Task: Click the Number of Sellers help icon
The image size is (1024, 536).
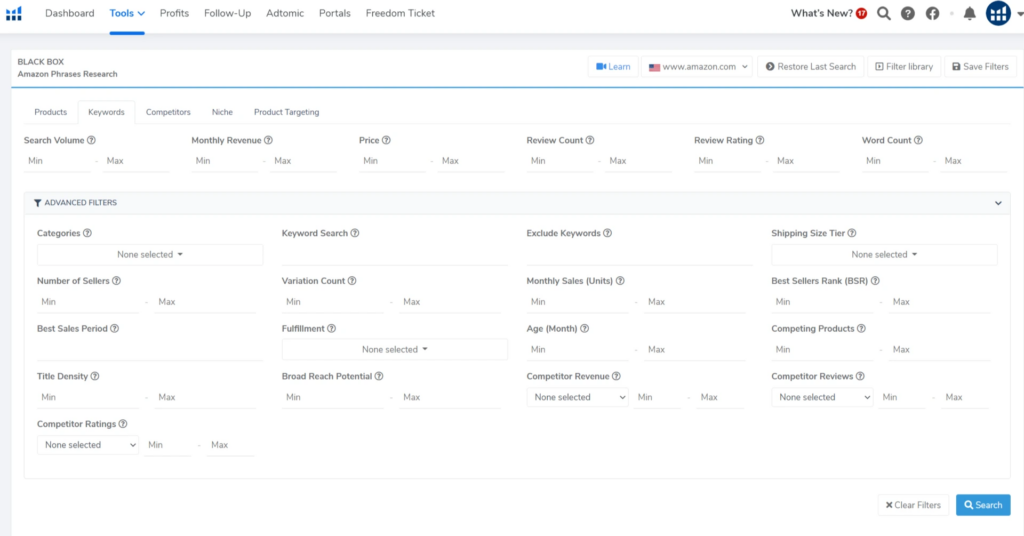Action: [116, 281]
